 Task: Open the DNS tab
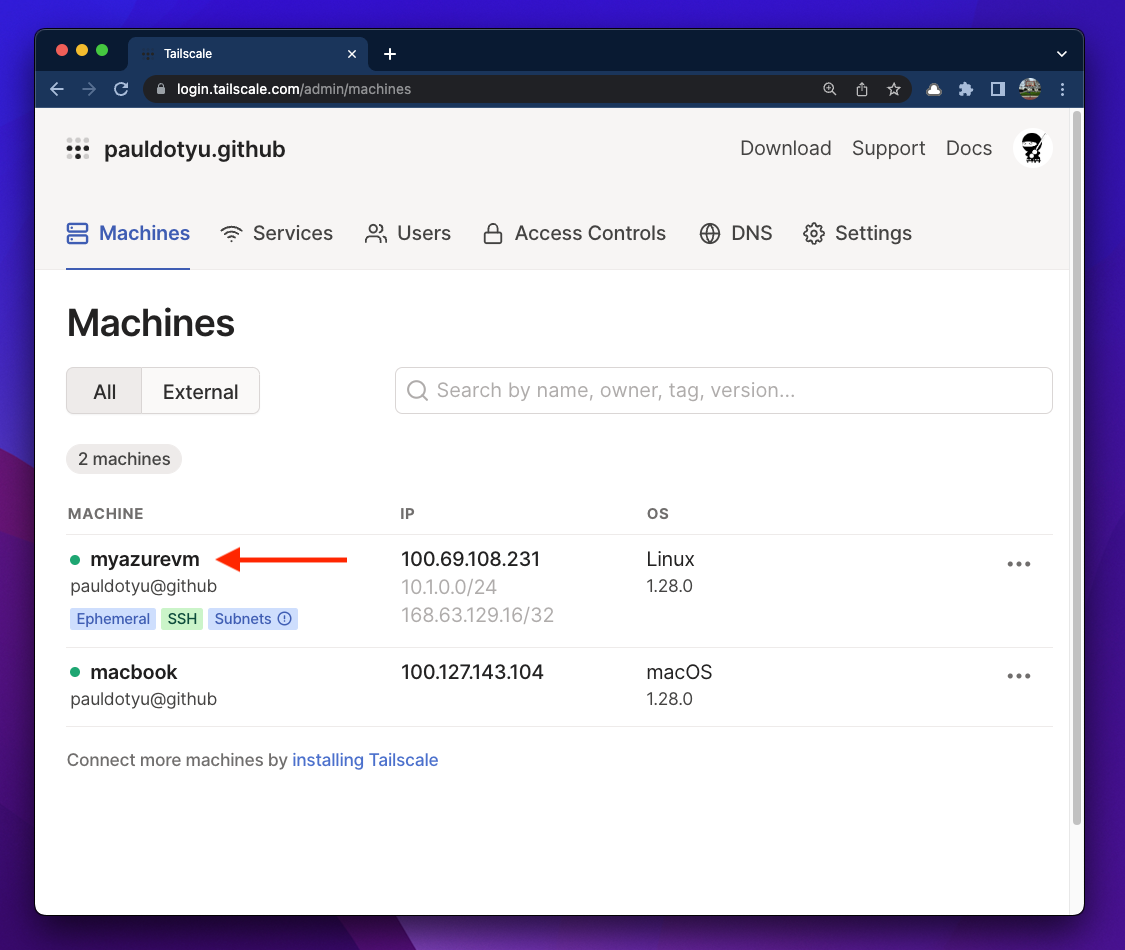pyautogui.click(x=736, y=233)
